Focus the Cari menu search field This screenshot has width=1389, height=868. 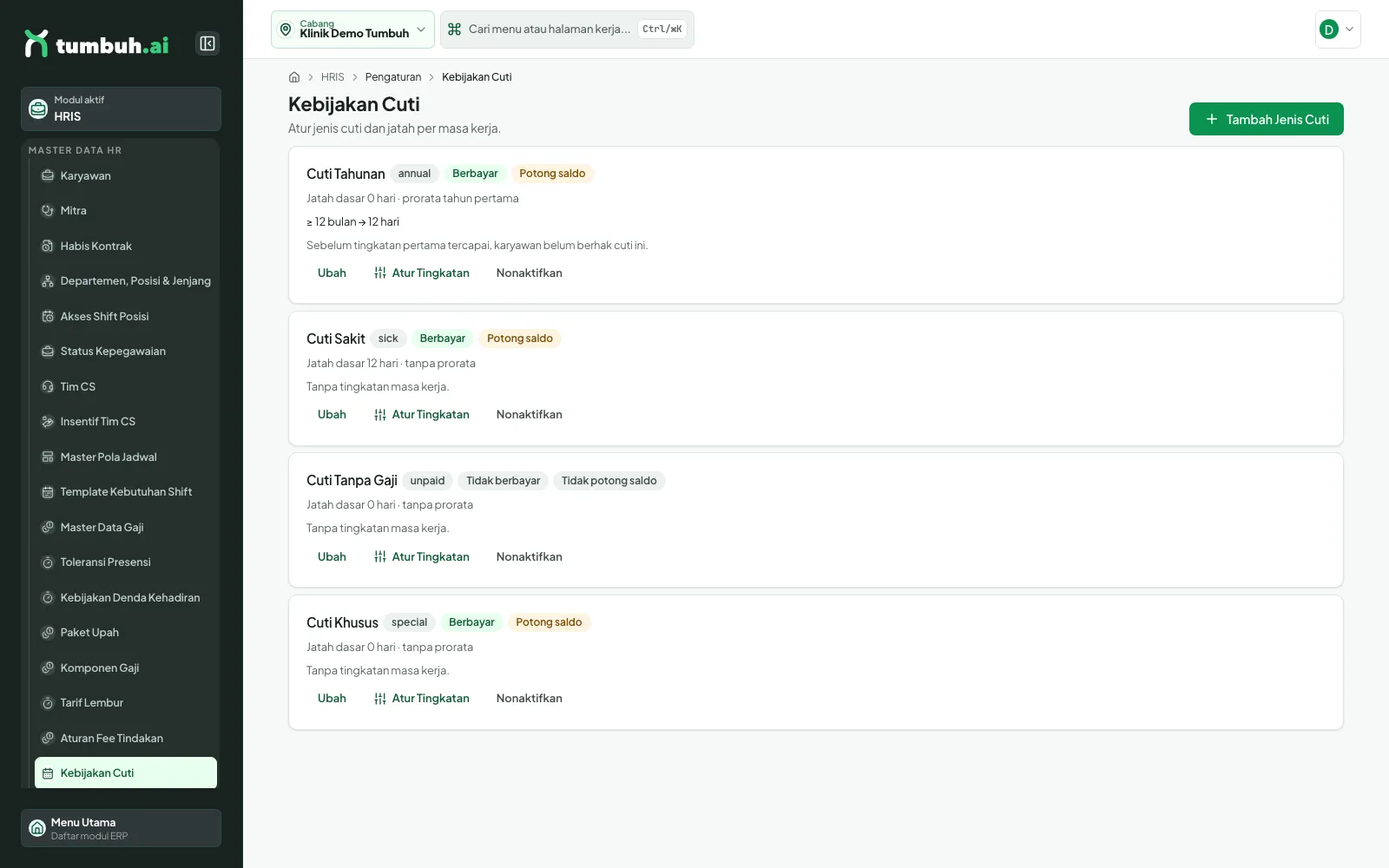pos(567,30)
